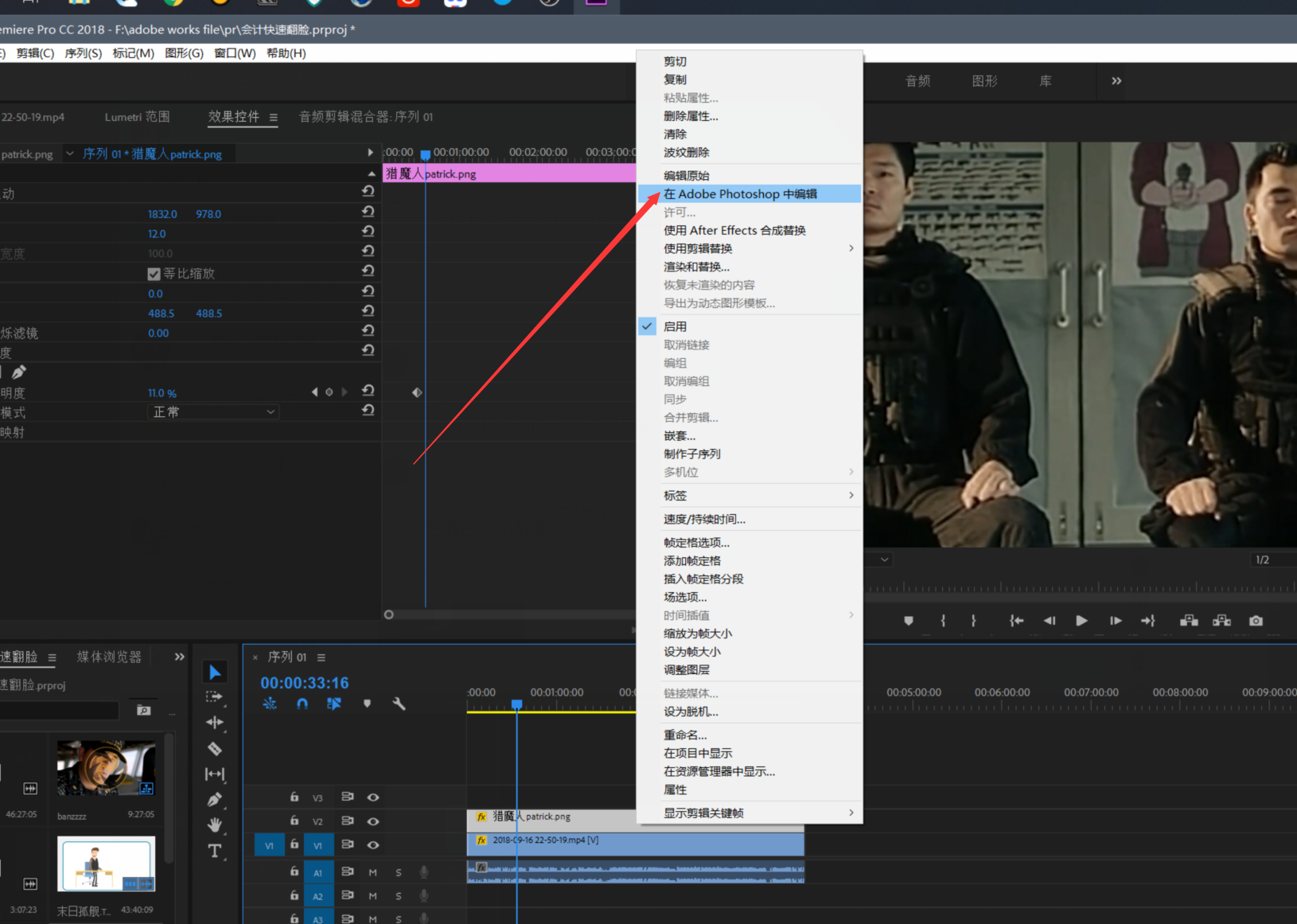Image resolution: width=1297 pixels, height=924 pixels.
Task: Add keyframe for opacity 11.0 %
Action: [x=329, y=392]
